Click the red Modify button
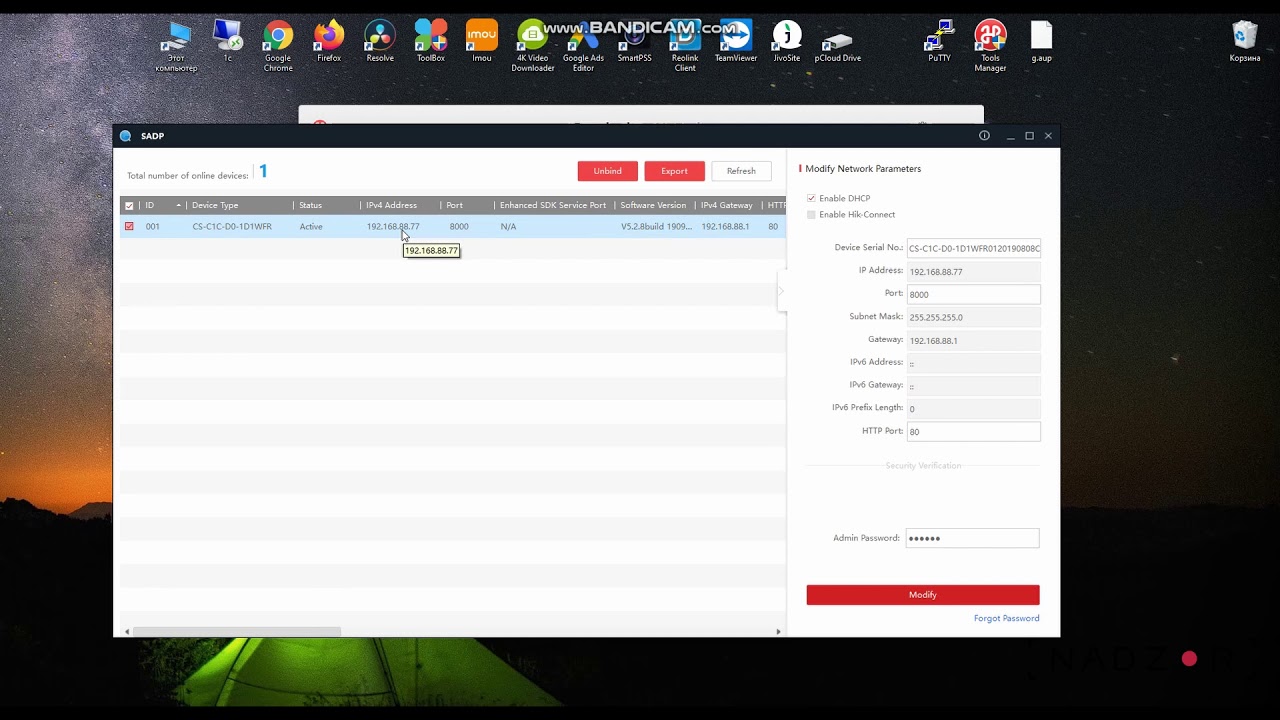Viewport: 1280px width, 720px height. (x=923, y=595)
